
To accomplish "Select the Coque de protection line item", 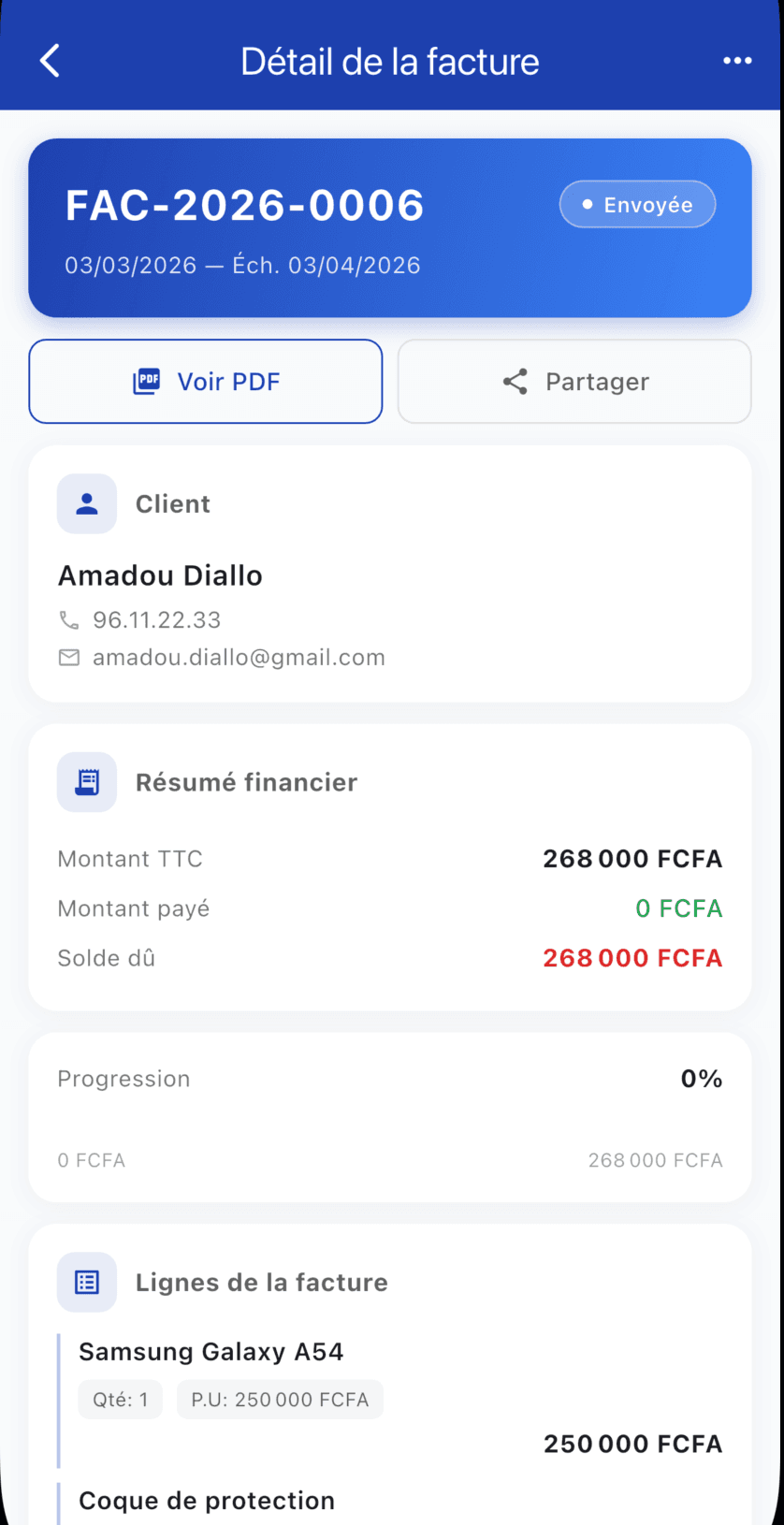I will 207,1501.
